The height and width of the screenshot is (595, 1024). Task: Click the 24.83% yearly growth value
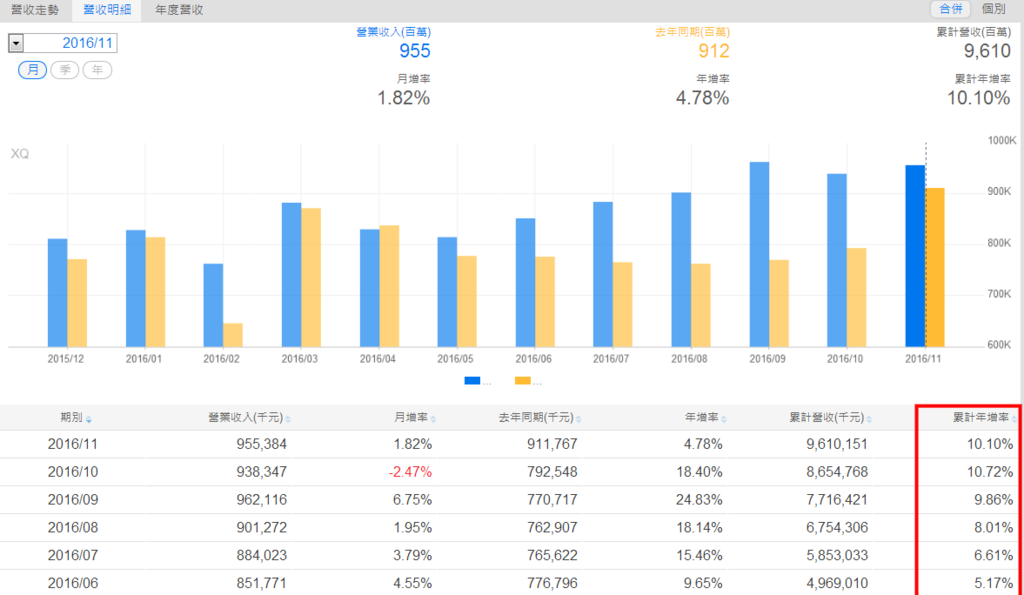coord(699,500)
